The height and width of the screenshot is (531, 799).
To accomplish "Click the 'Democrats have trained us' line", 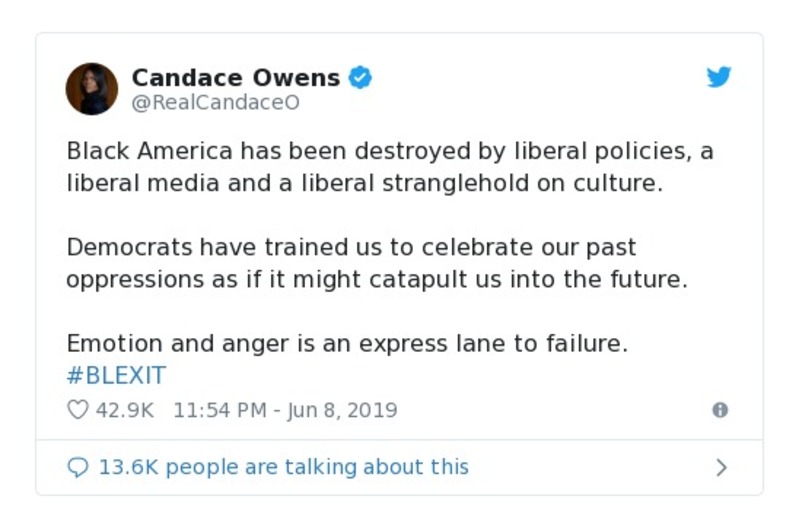I will point(350,246).
